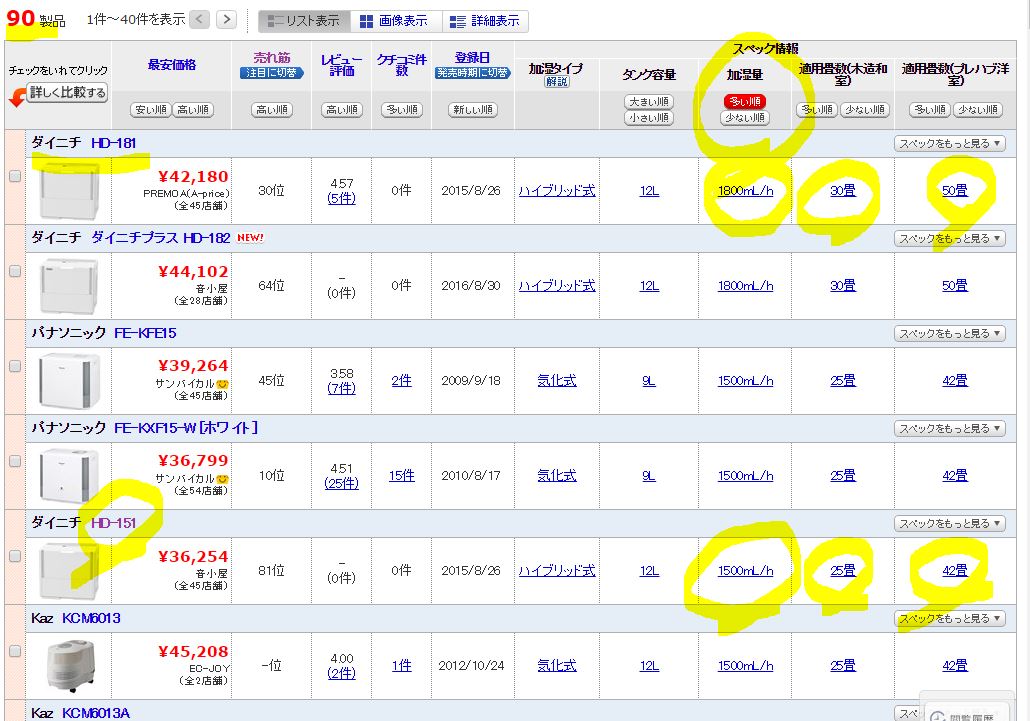Screen dimensions: 1030x721
Task: Click 発売時期に切替 under 登録日
Action: [x=472, y=72]
